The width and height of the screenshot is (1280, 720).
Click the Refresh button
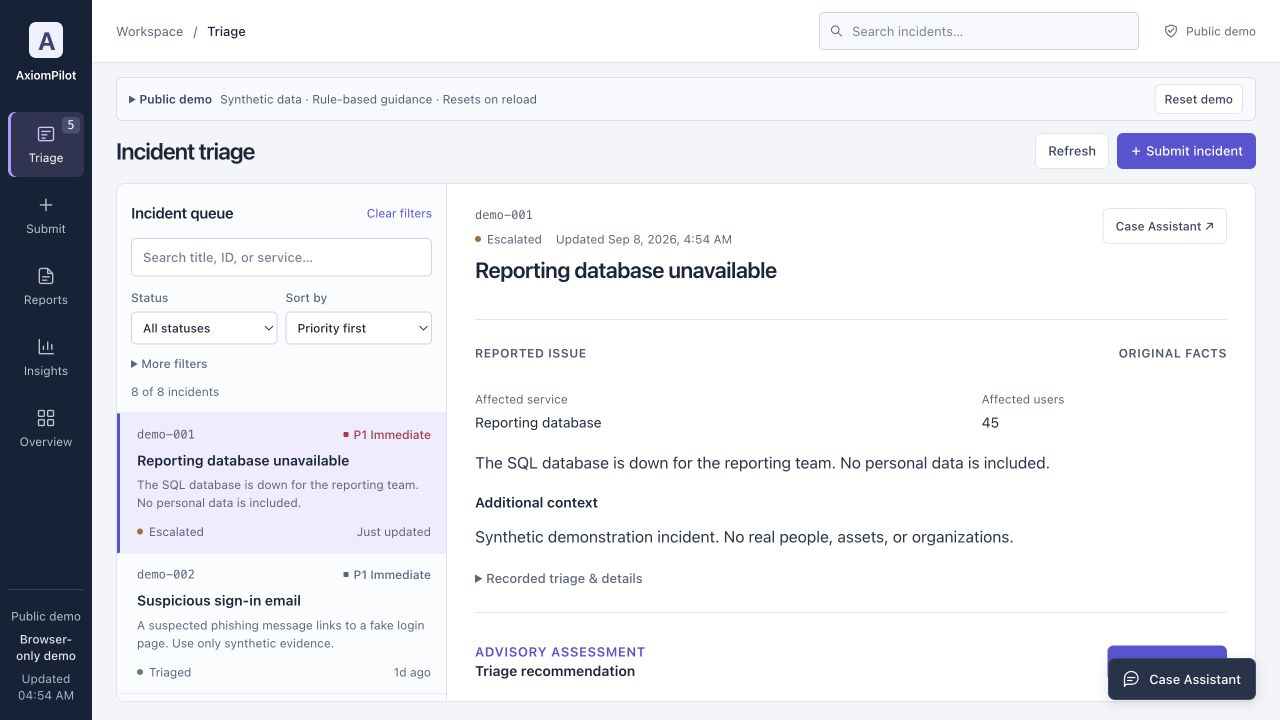coord(1072,151)
